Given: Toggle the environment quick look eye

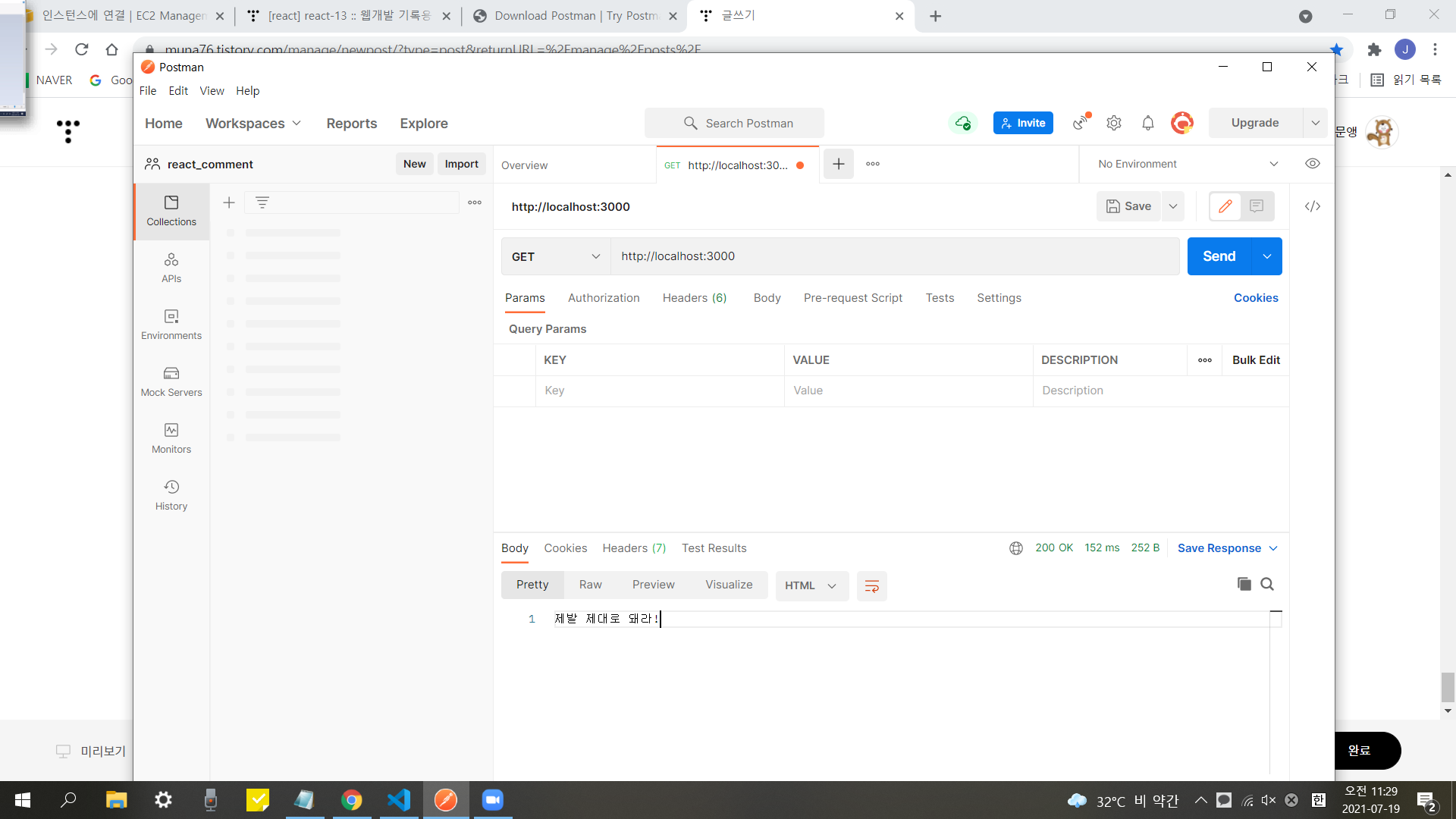Looking at the screenshot, I should coord(1313,164).
